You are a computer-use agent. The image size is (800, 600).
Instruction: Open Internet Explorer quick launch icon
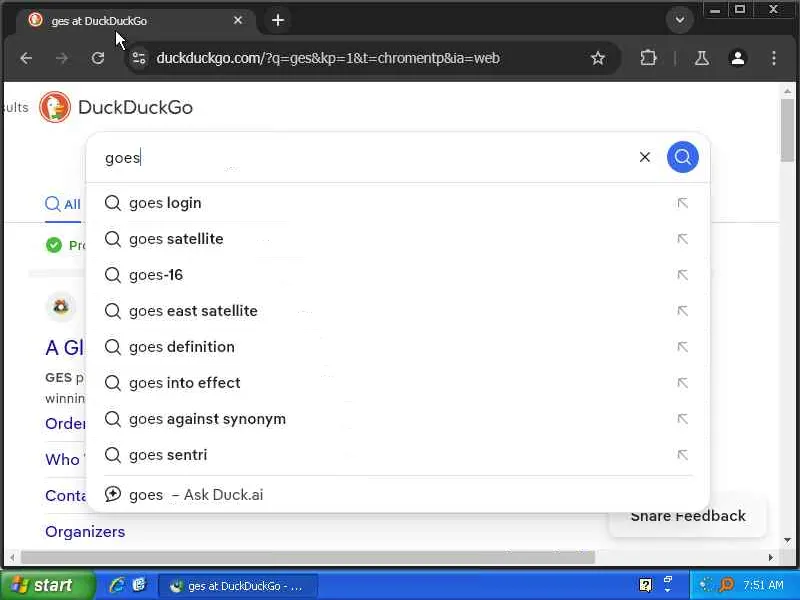(x=117, y=585)
